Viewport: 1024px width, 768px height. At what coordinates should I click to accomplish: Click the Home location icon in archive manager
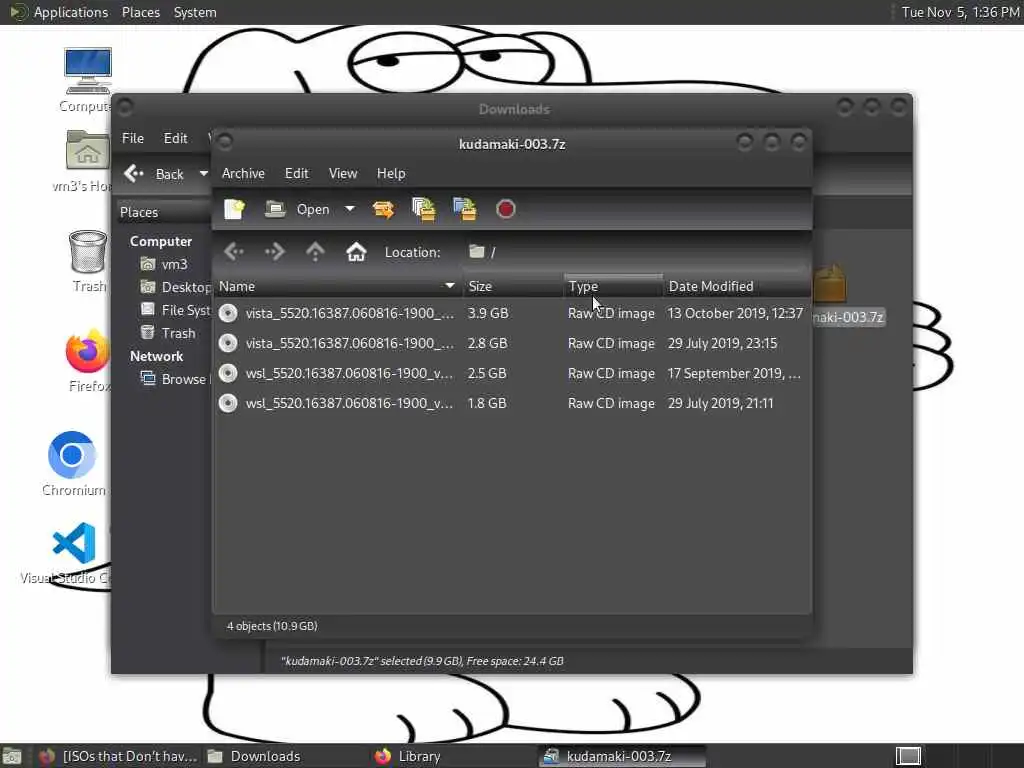pos(356,251)
